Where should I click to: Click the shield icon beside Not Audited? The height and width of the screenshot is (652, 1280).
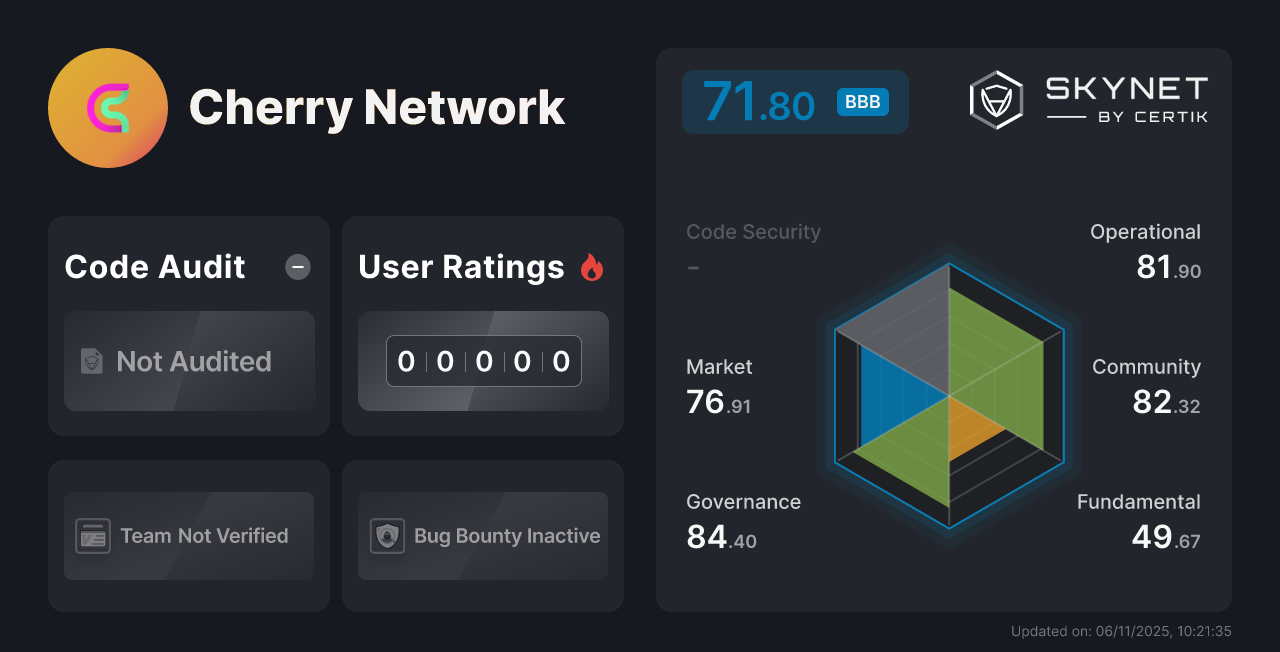coord(90,362)
